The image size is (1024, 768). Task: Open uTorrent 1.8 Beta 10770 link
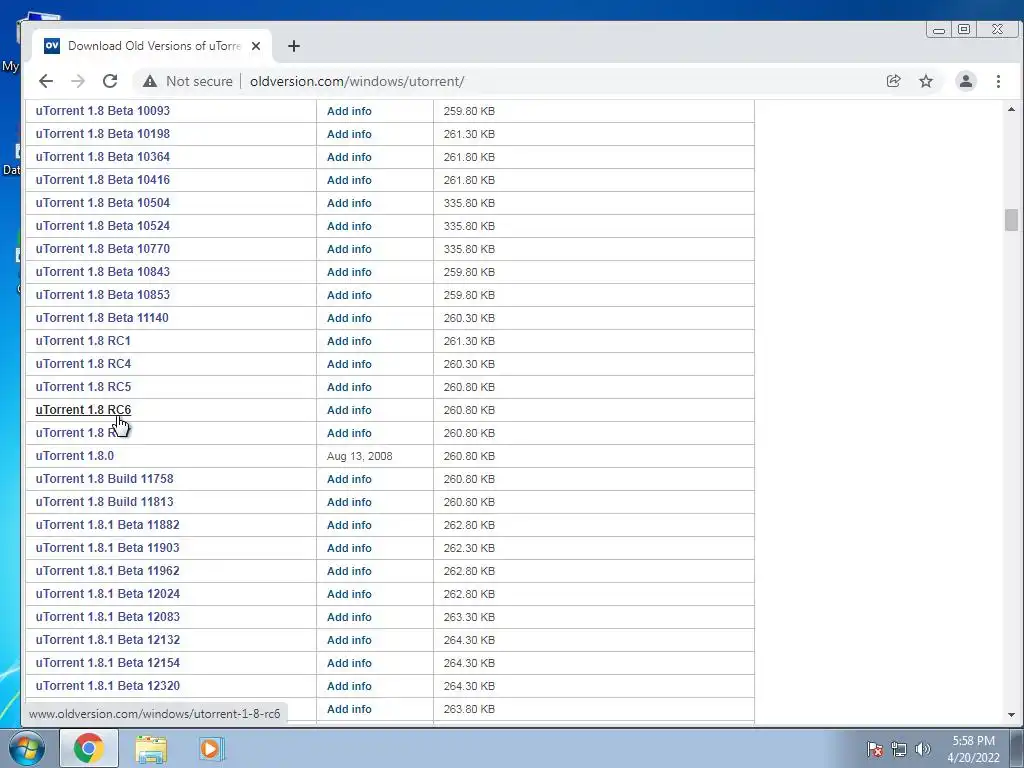point(103,249)
